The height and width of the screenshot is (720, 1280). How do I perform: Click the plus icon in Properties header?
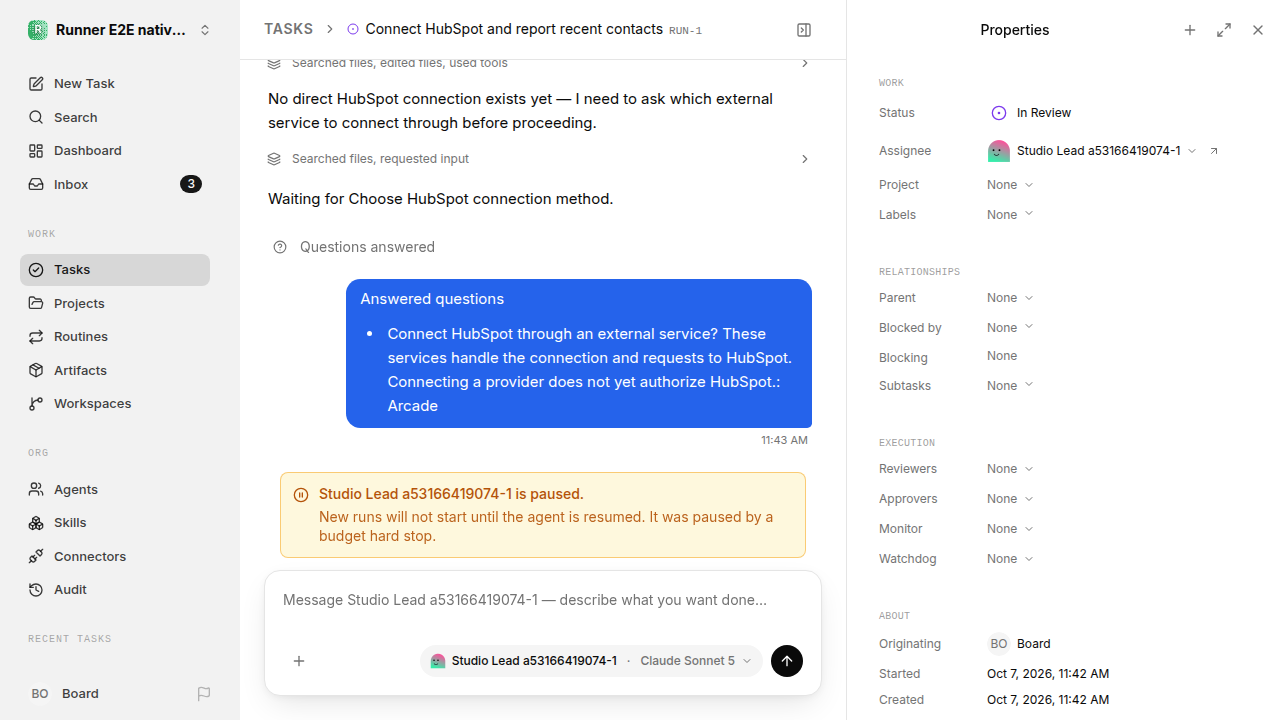1190,30
